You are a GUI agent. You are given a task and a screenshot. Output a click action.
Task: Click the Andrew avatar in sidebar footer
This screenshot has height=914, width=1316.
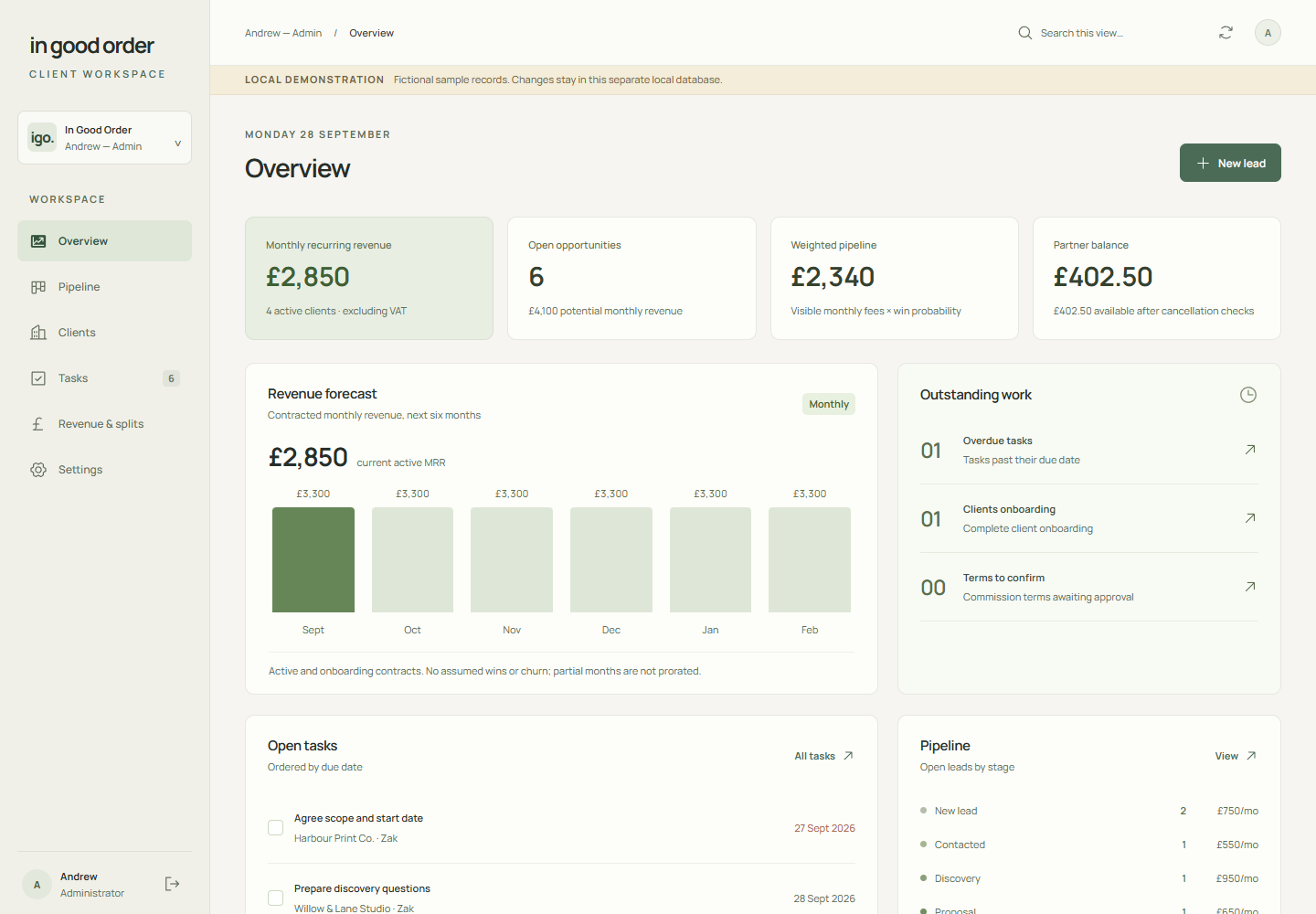click(x=37, y=885)
